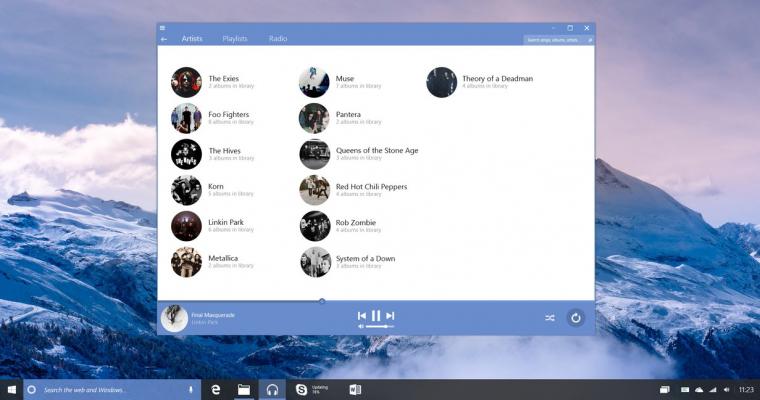The height and width of the screenshot is (400, 760).
Task: Click the system tray volume icon
Action: point(727,390)
